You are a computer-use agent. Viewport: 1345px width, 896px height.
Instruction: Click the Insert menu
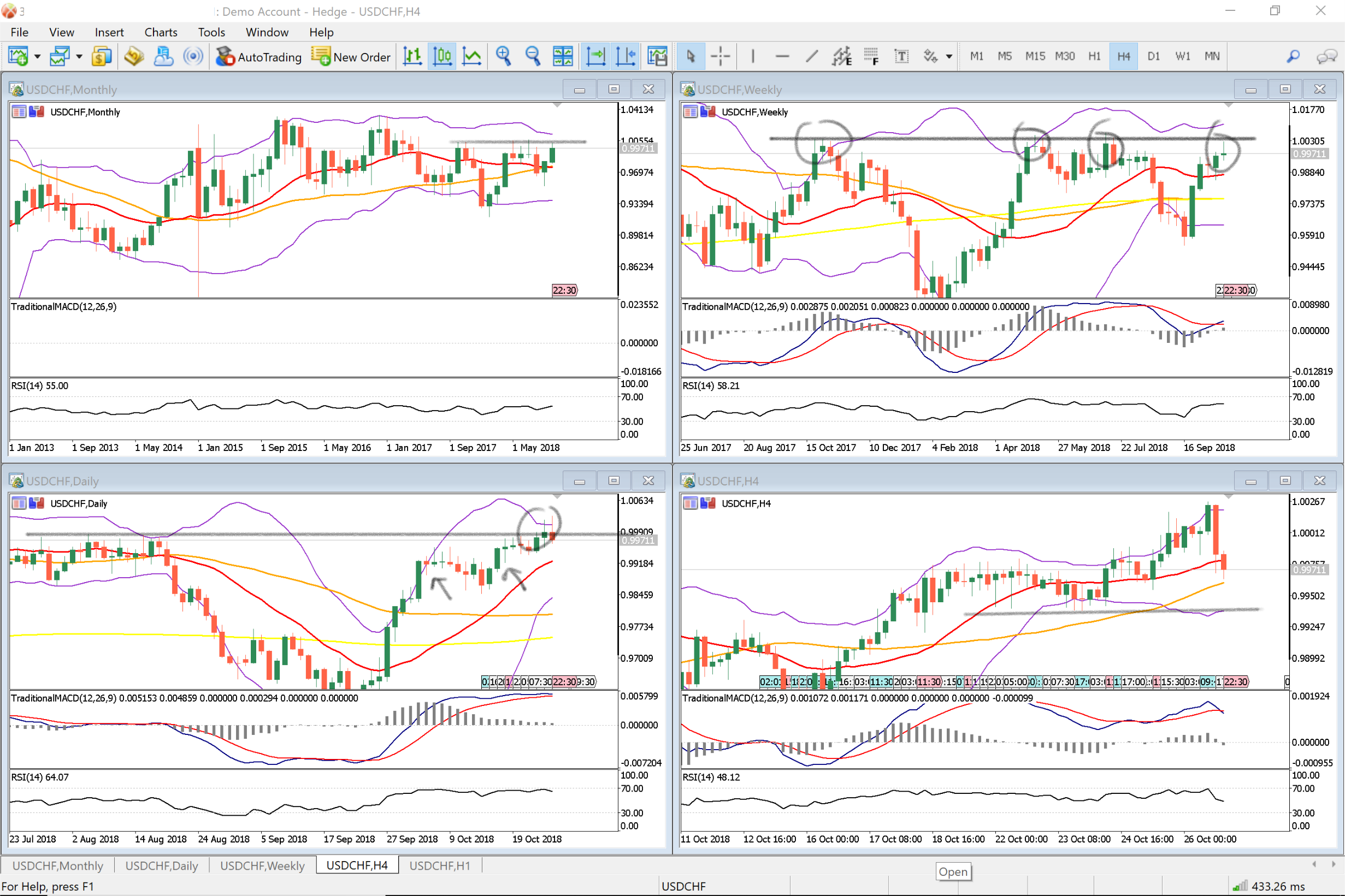click(x=109, y=32)
